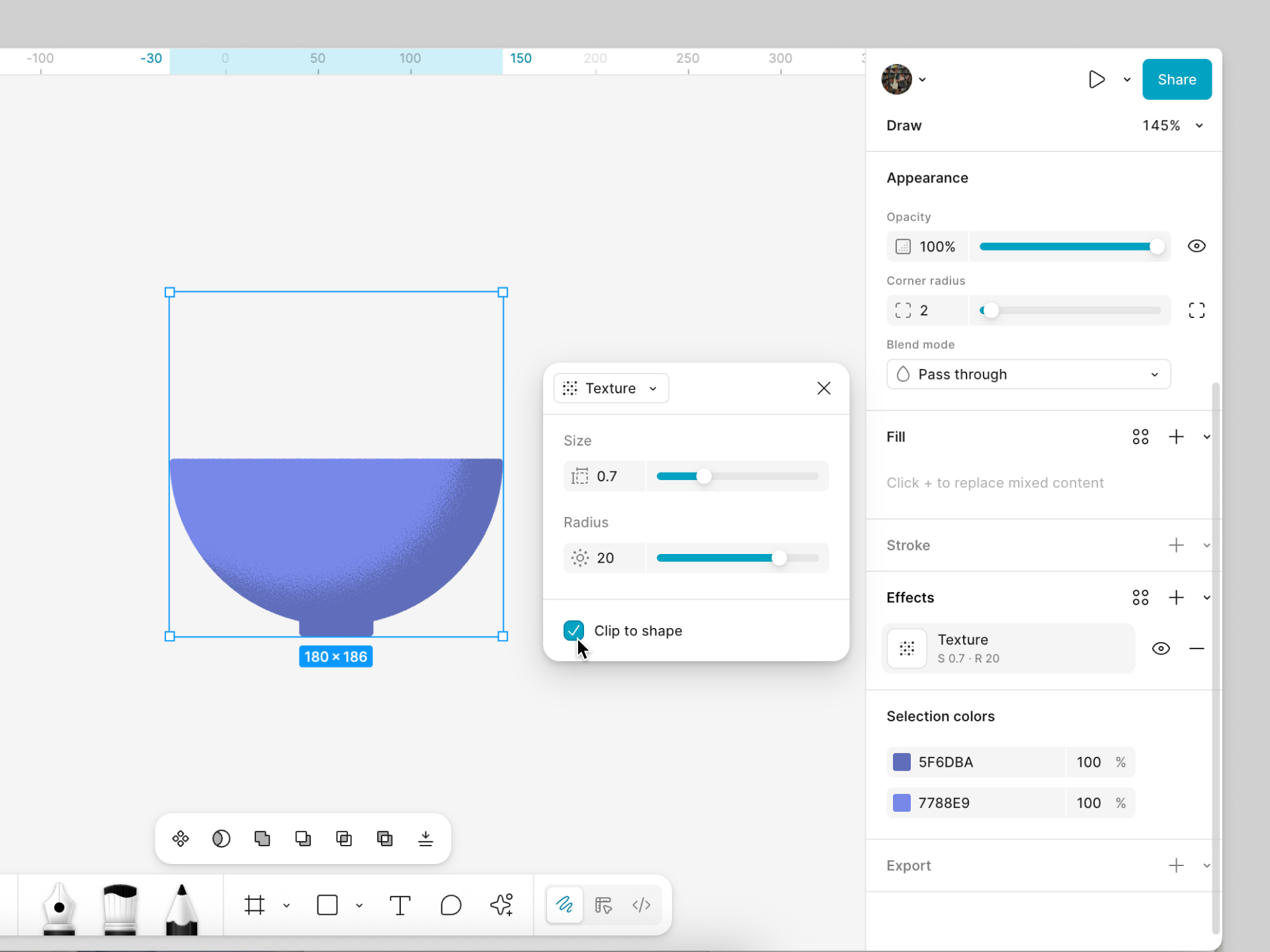Open Texture effect settings icon

pos(907,649)
